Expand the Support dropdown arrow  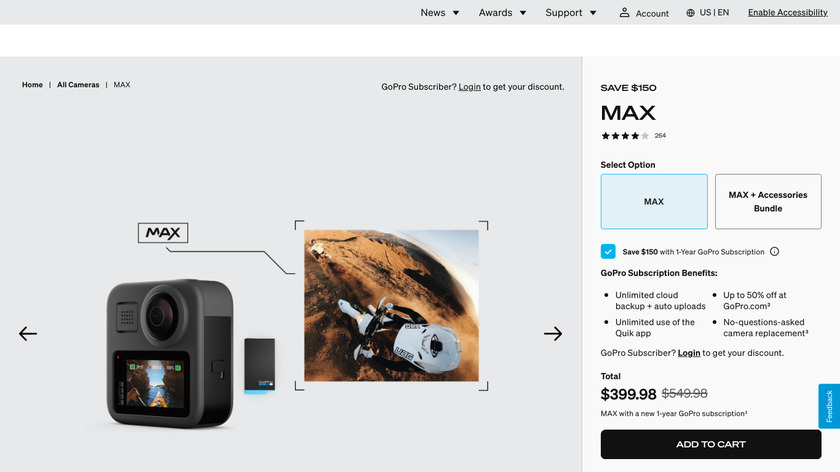593,13
